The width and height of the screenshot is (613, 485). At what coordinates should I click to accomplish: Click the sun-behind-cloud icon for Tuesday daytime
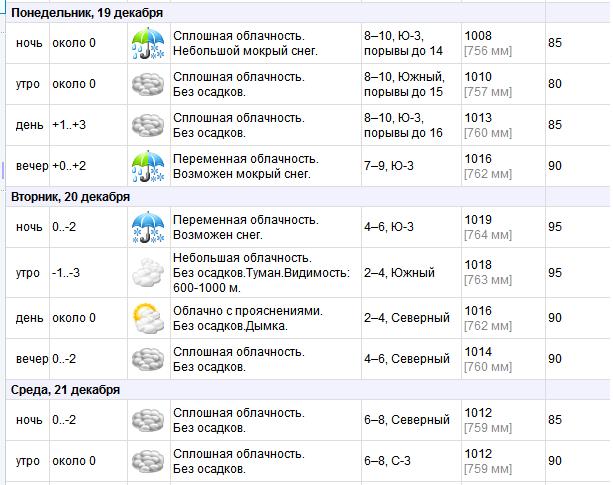point(147,318)
